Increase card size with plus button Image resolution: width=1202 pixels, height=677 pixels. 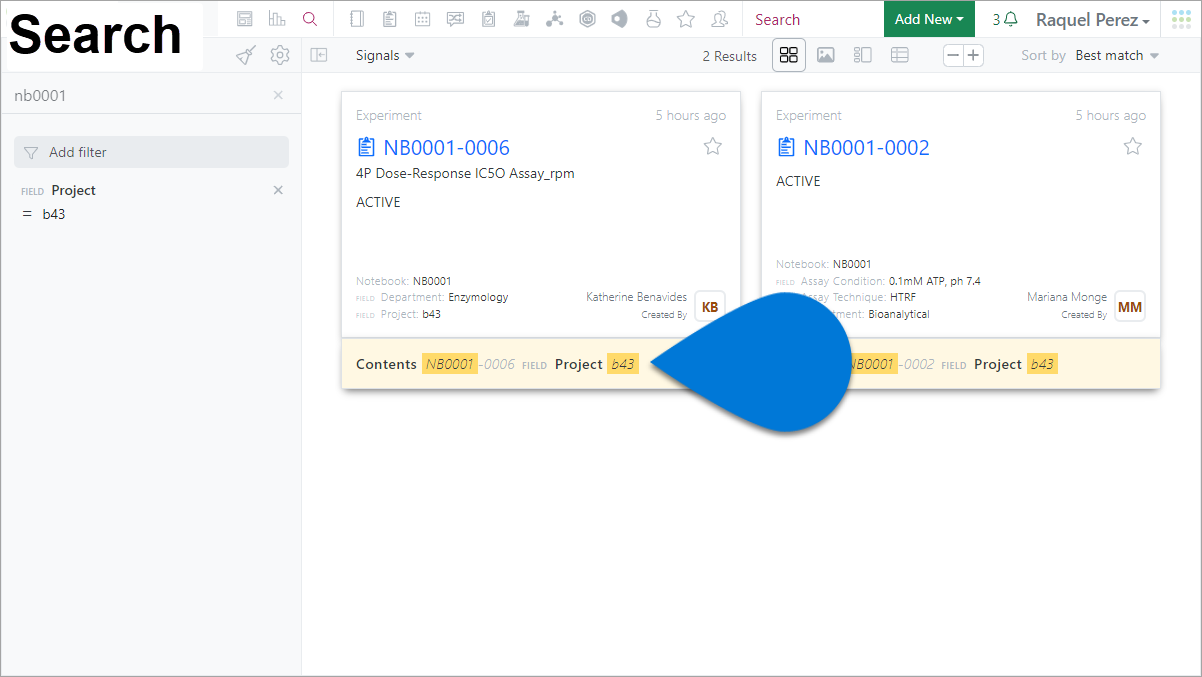tap(973, 55)
